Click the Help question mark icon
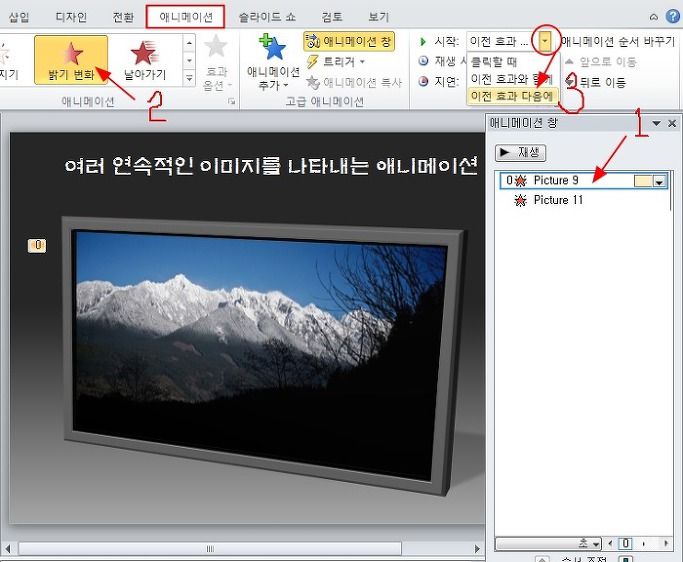683x562 pixels. click(673, 17)
